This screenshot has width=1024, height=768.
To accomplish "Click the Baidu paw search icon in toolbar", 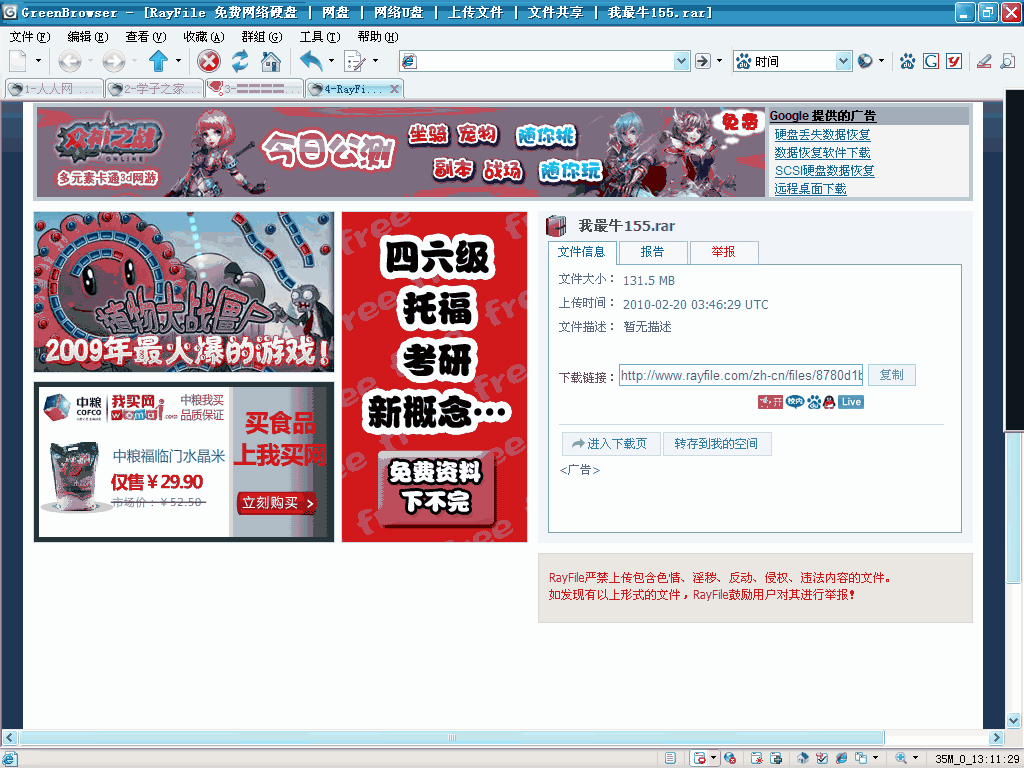I will coord(907,61).
